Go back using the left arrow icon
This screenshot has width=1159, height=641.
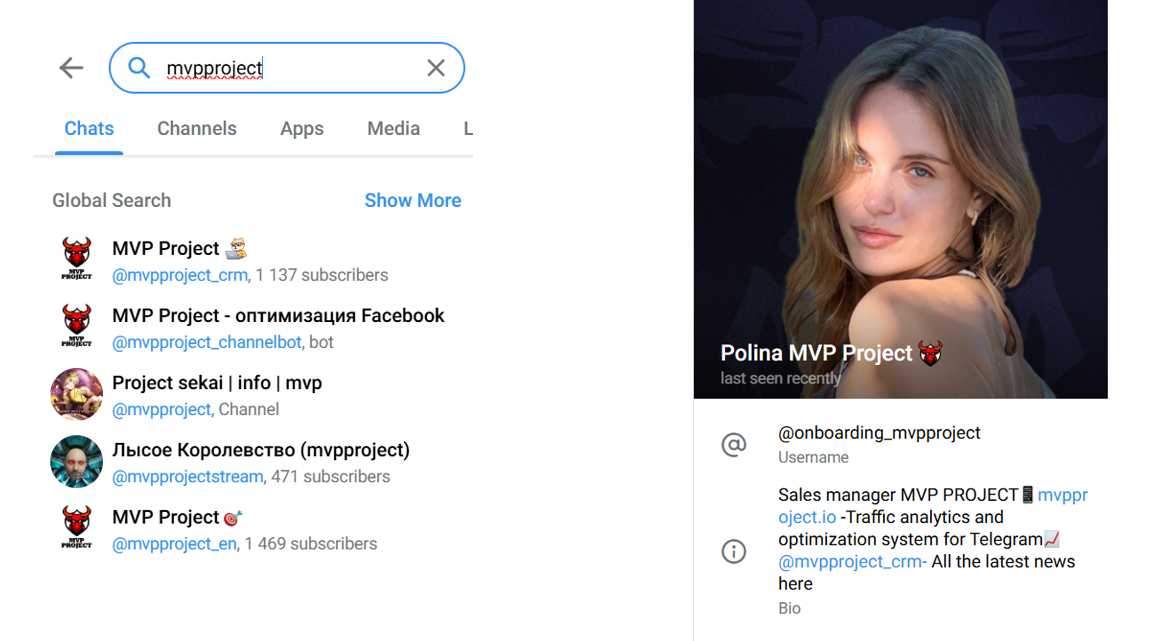72,68
